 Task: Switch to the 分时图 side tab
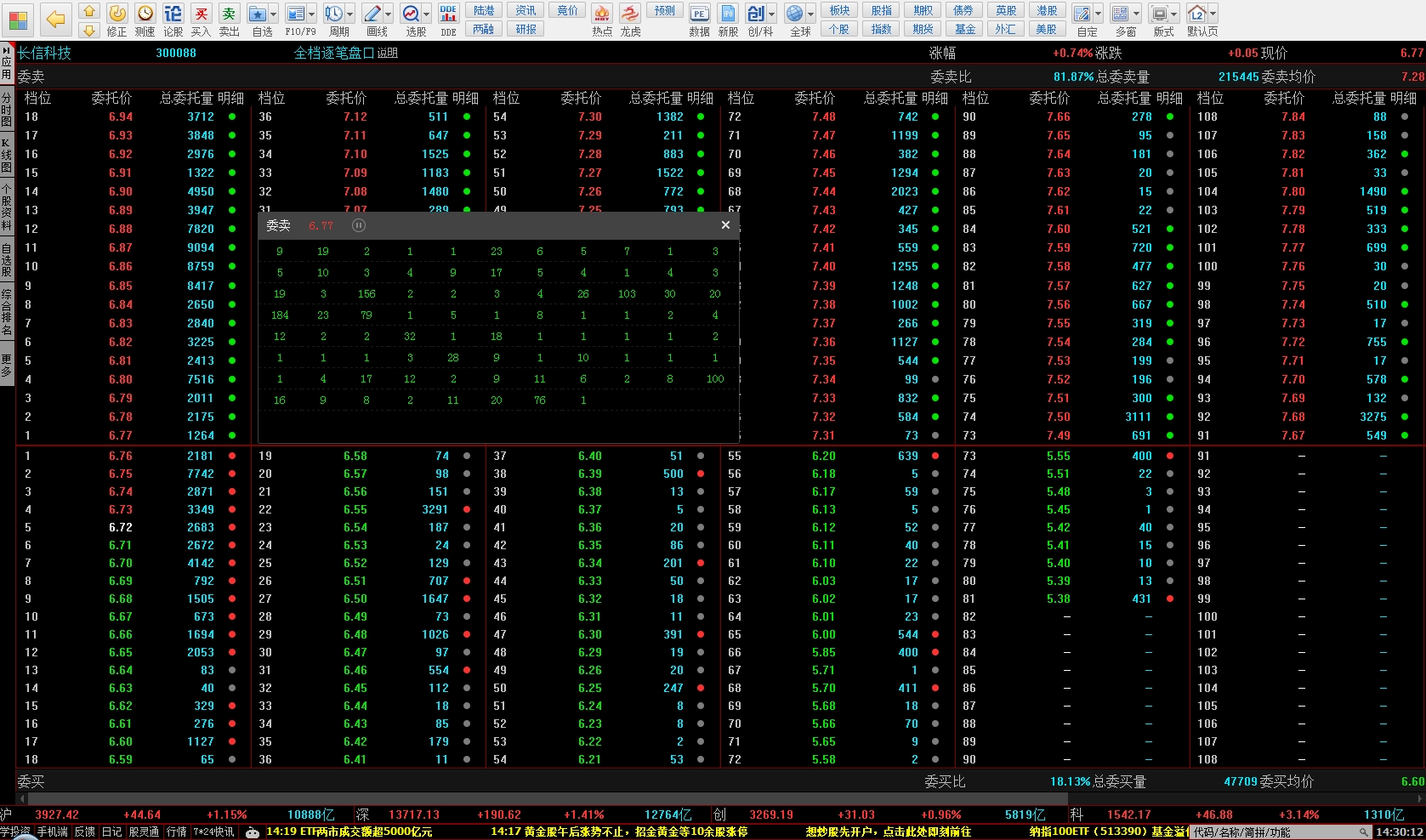(7, 110)
